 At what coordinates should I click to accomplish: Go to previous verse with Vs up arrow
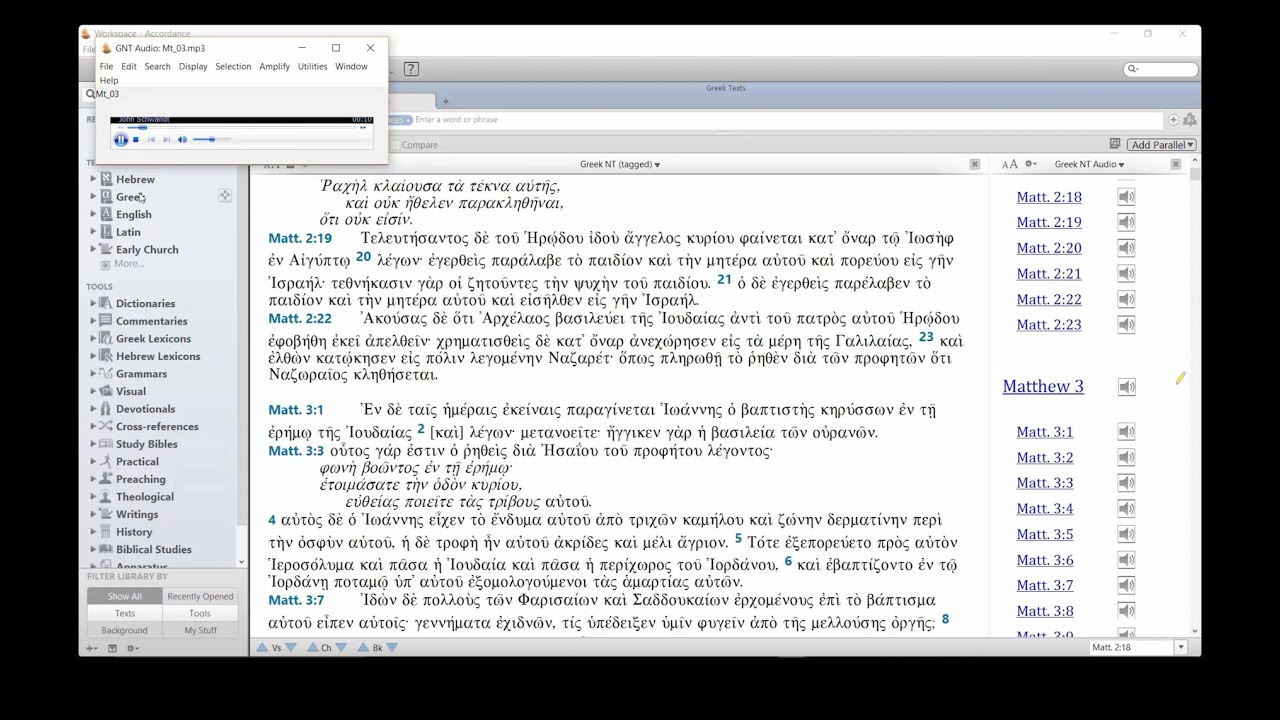[x=262, y=648]
